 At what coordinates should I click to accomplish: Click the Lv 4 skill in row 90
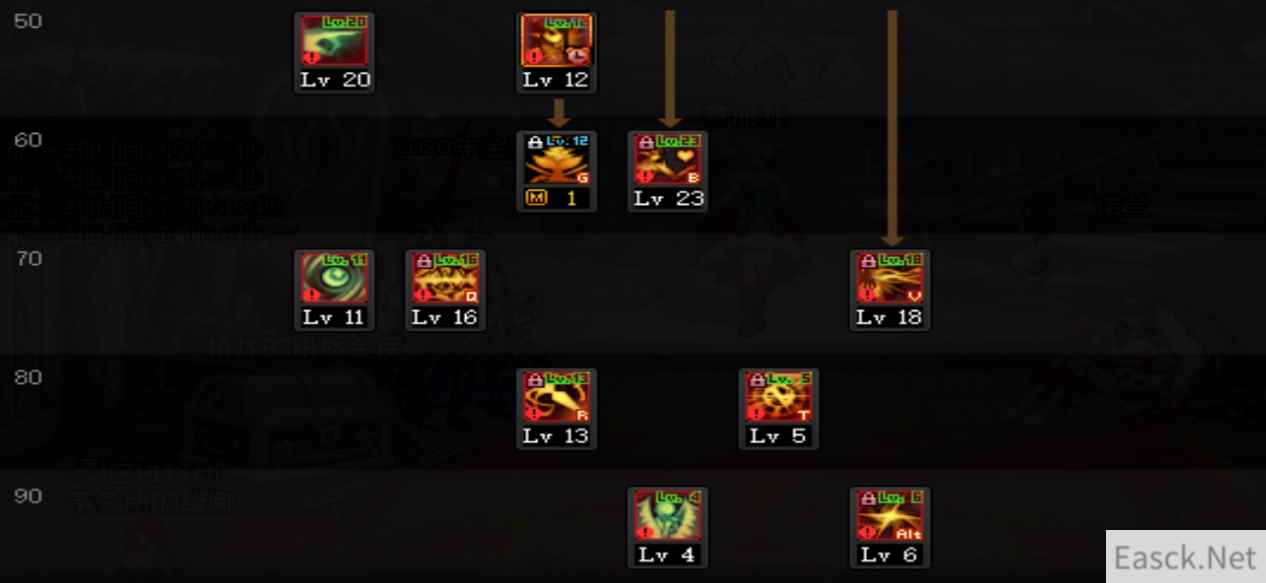[668, 517]
